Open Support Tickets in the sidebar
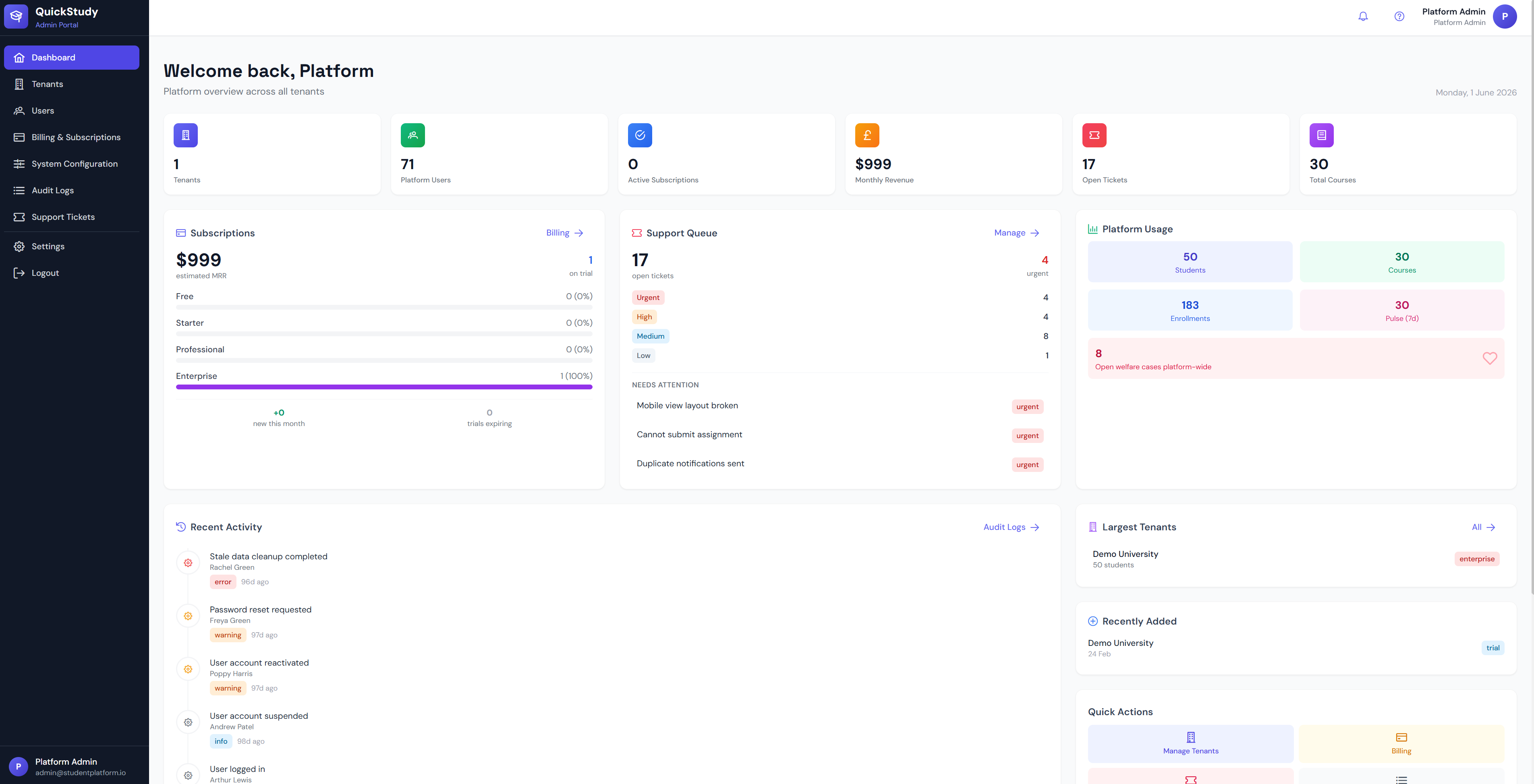 [71, 217]
